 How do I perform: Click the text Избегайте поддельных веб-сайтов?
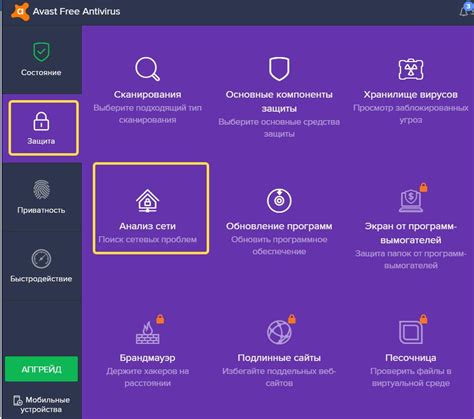click(x=279, y=377)
